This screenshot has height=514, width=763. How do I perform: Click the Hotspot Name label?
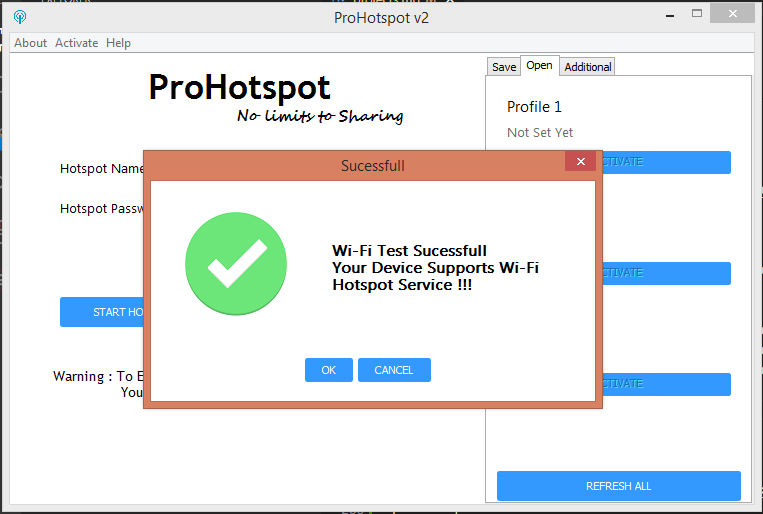[102, 168]
